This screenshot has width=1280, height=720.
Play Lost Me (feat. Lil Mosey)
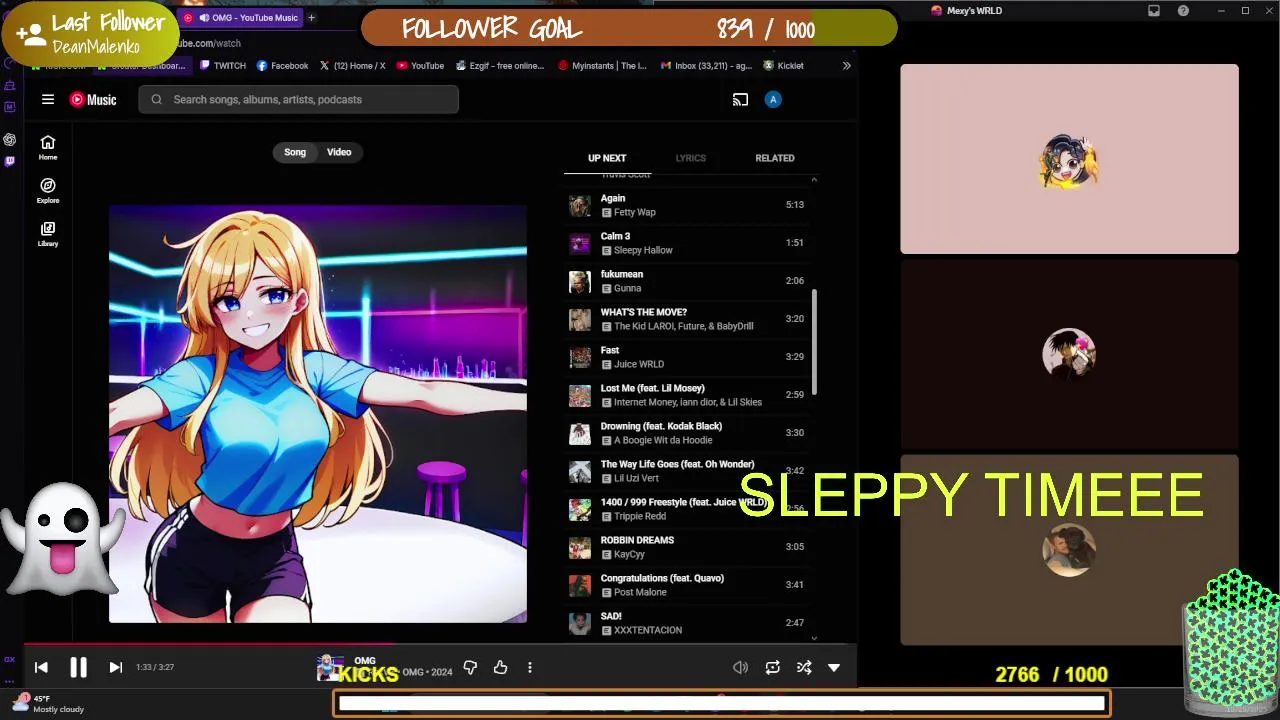686,395
